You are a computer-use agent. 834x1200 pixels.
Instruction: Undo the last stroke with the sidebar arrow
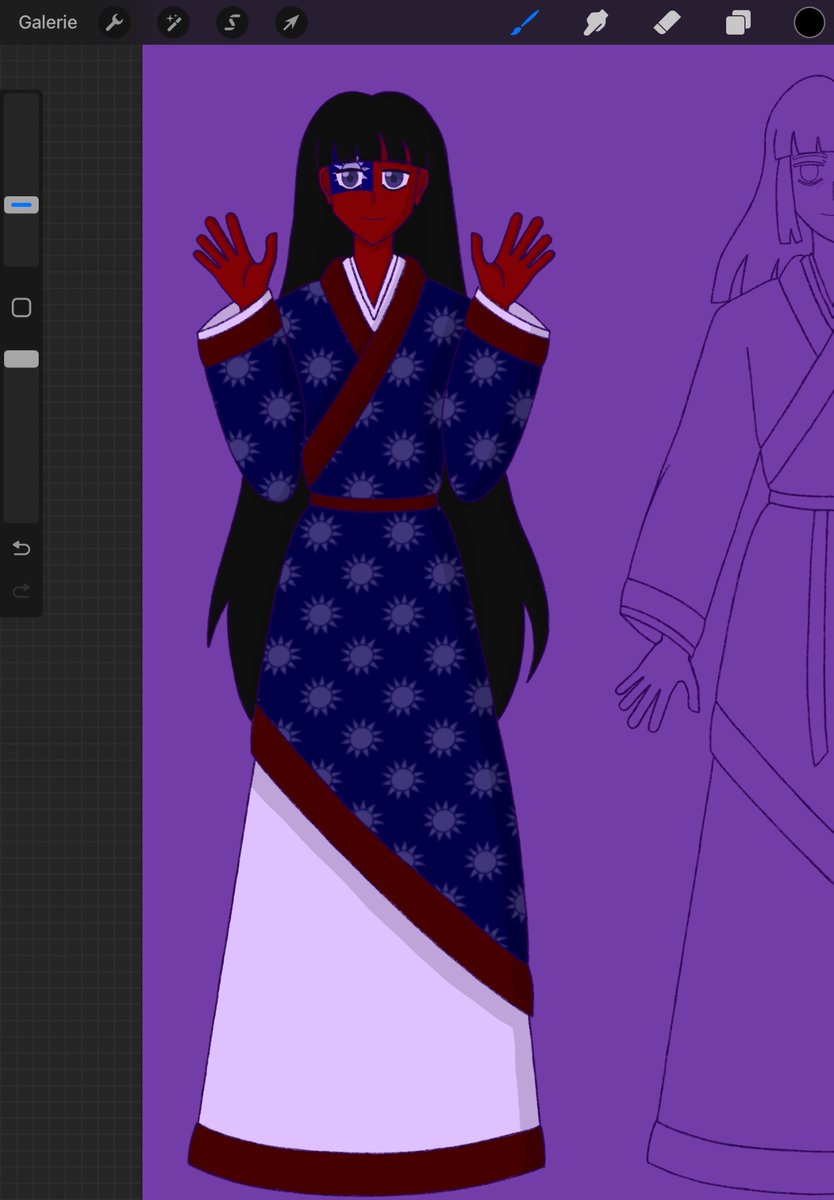tap(20, 548)
